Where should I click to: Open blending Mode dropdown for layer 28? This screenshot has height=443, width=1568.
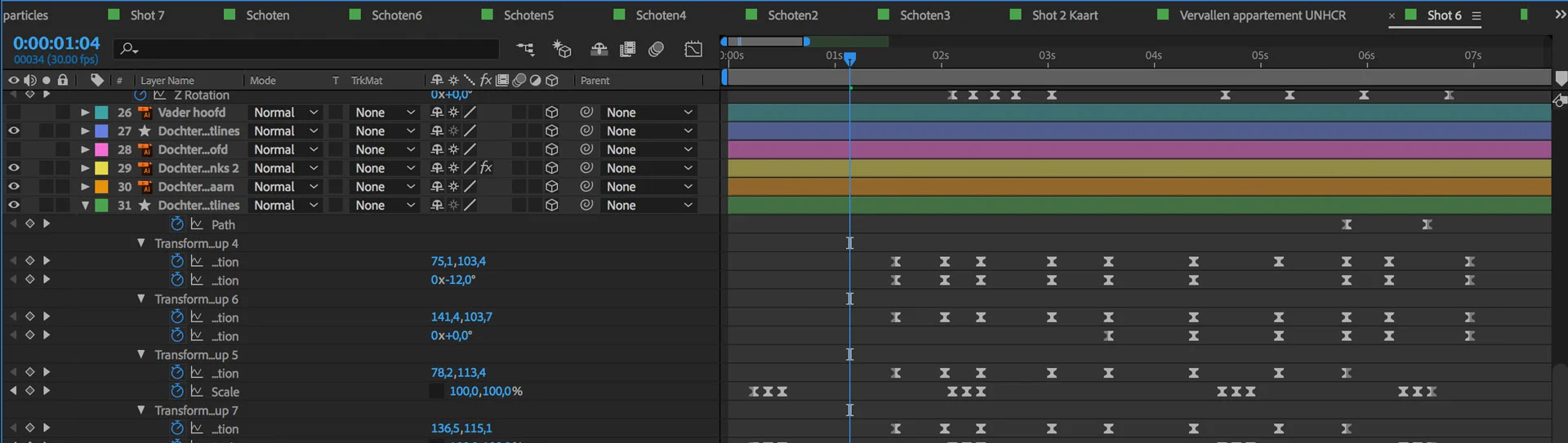[284, 150]
